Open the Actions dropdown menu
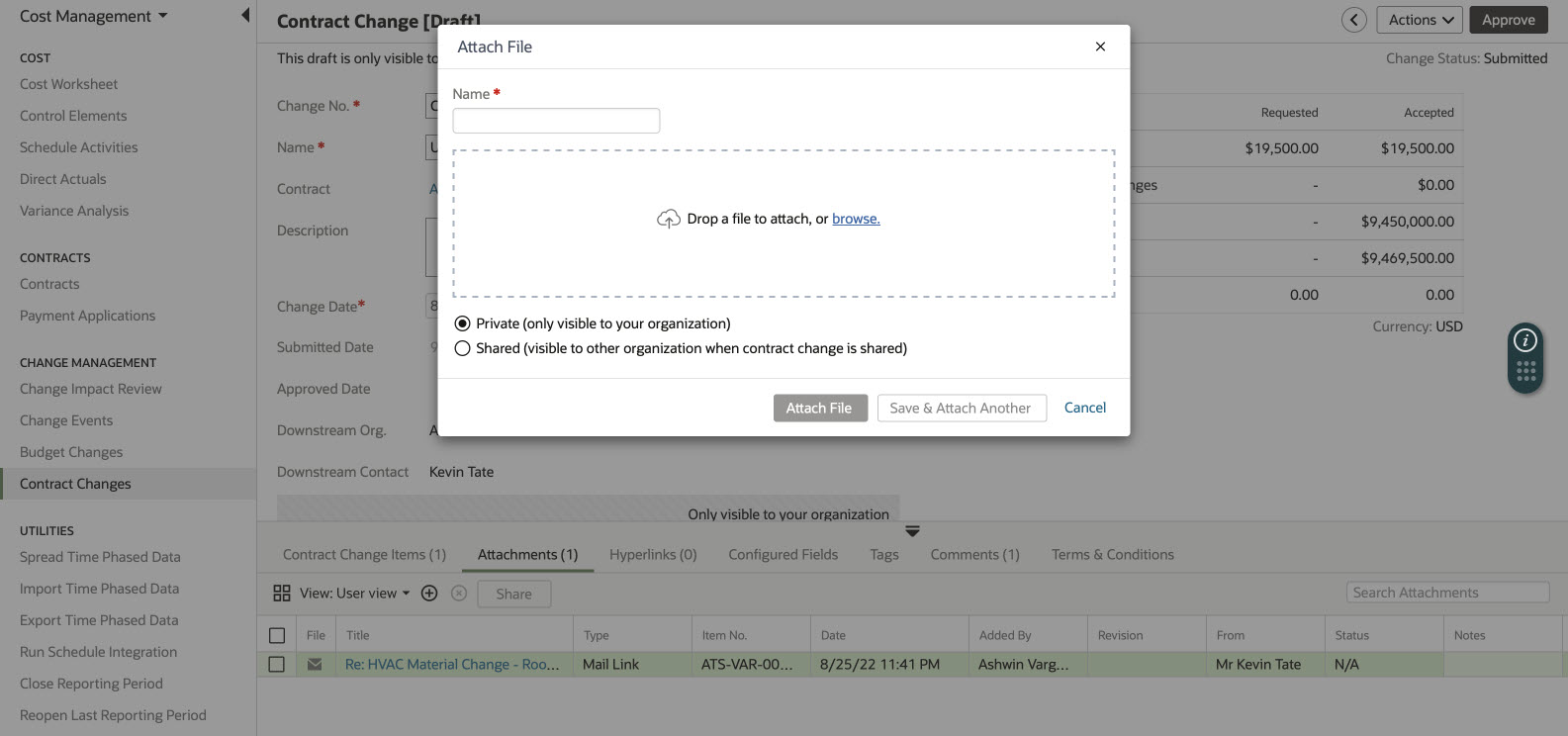Screen dimensions: 1568x736 point(1419,20)
